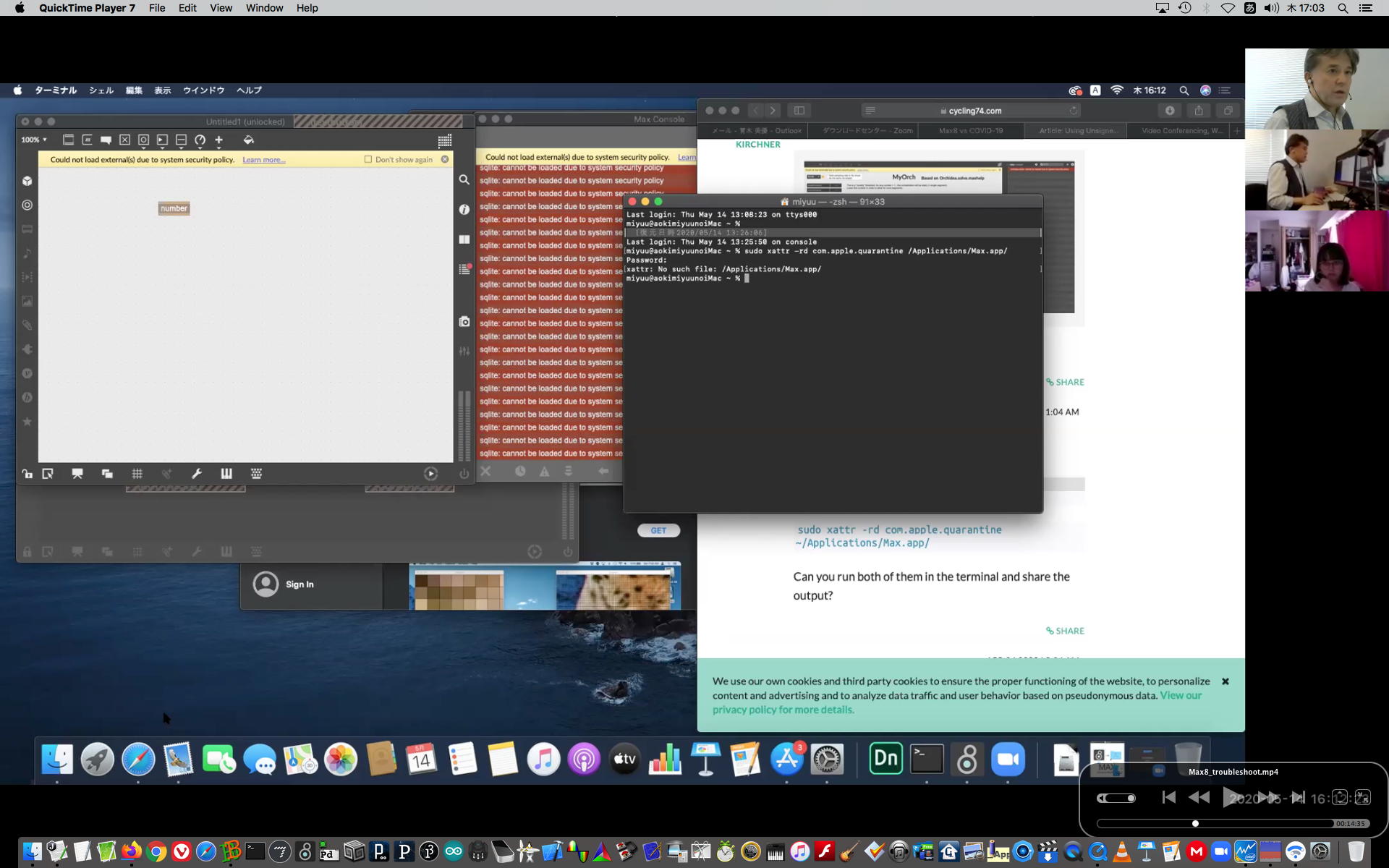Skip to the end of movie
This screenshot has width=1389, height=868.
click(x=1299, y=797)
